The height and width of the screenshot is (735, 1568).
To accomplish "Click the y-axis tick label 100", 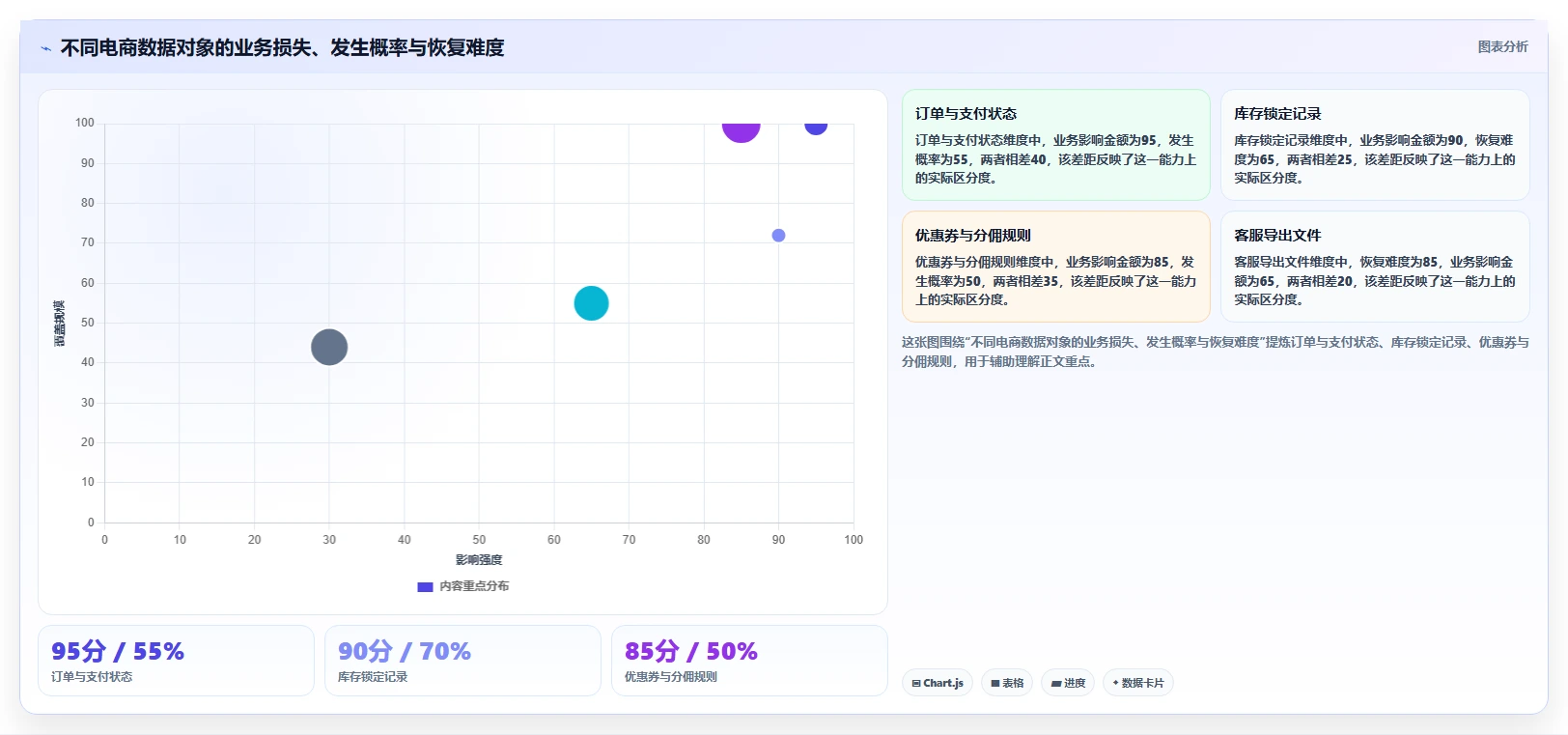I will (x=85, y=123).
